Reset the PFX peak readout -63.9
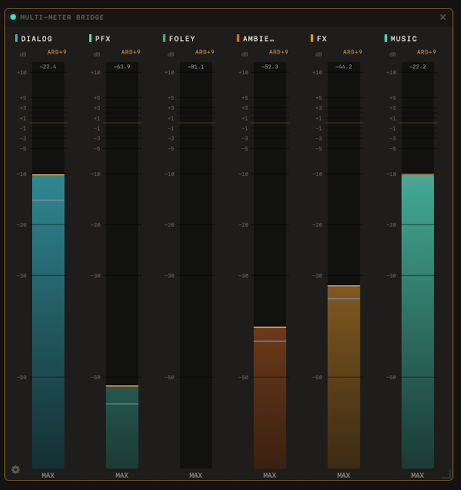This screenshot has width=461, height=490. point(122,67)
